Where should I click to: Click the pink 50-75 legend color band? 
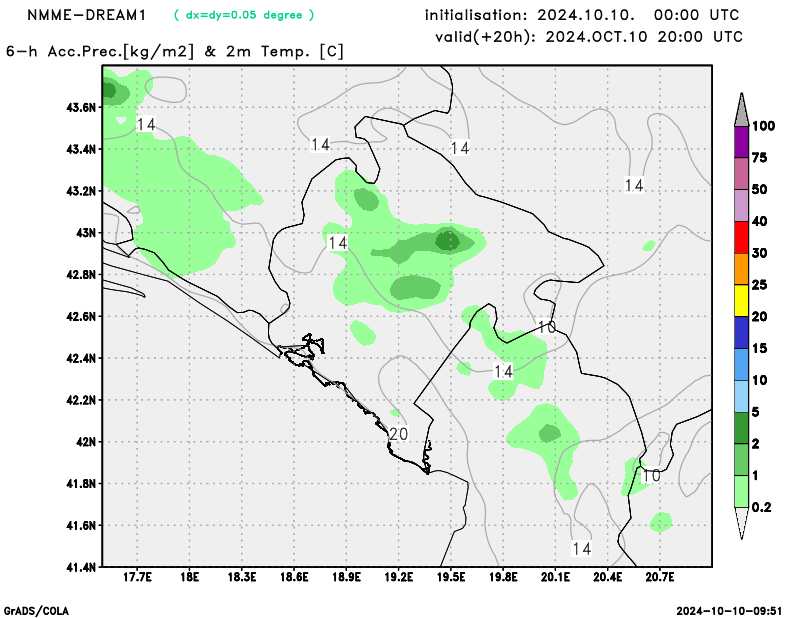[x=741, y=174]
